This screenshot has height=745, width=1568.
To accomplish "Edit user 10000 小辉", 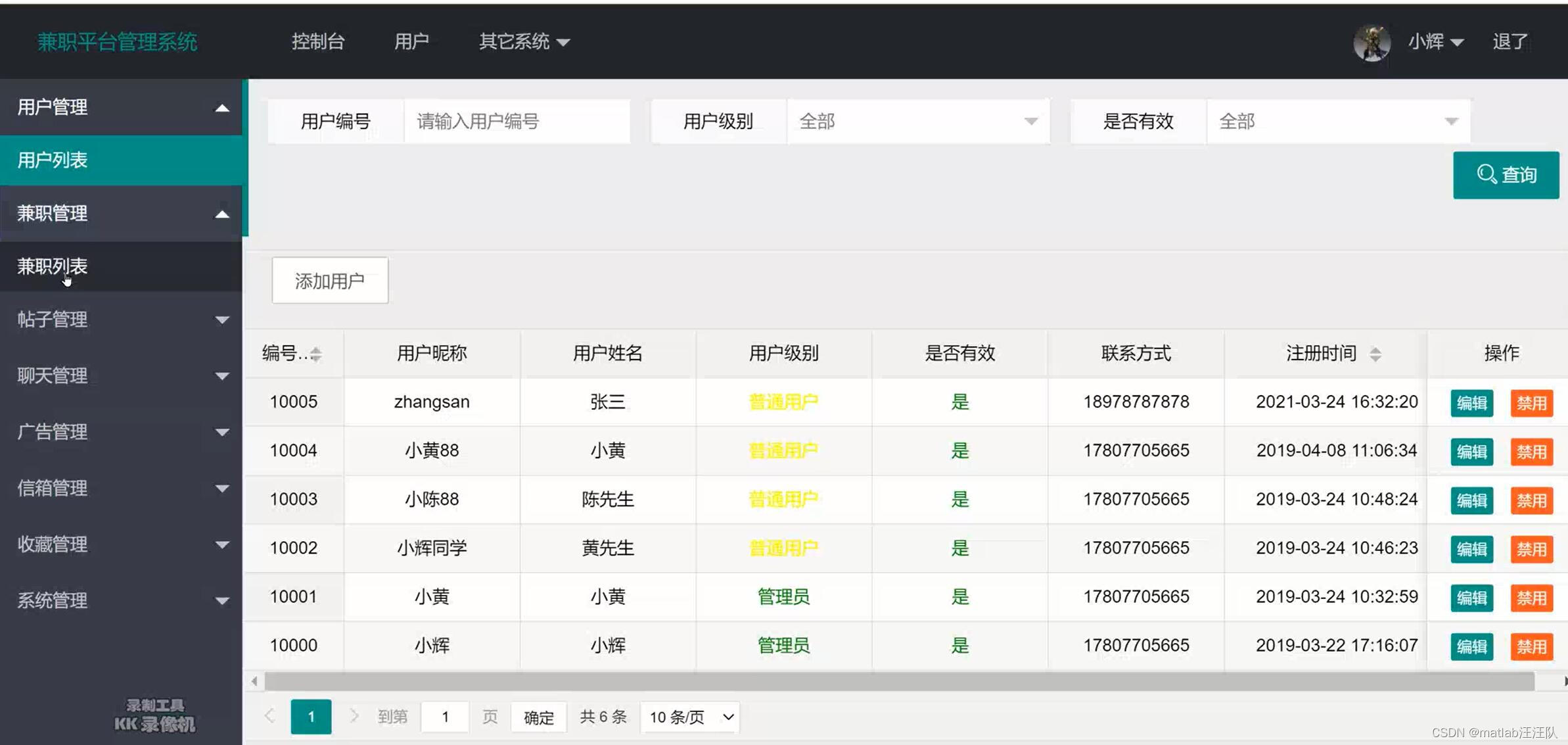I will (x=1471, y=646).
